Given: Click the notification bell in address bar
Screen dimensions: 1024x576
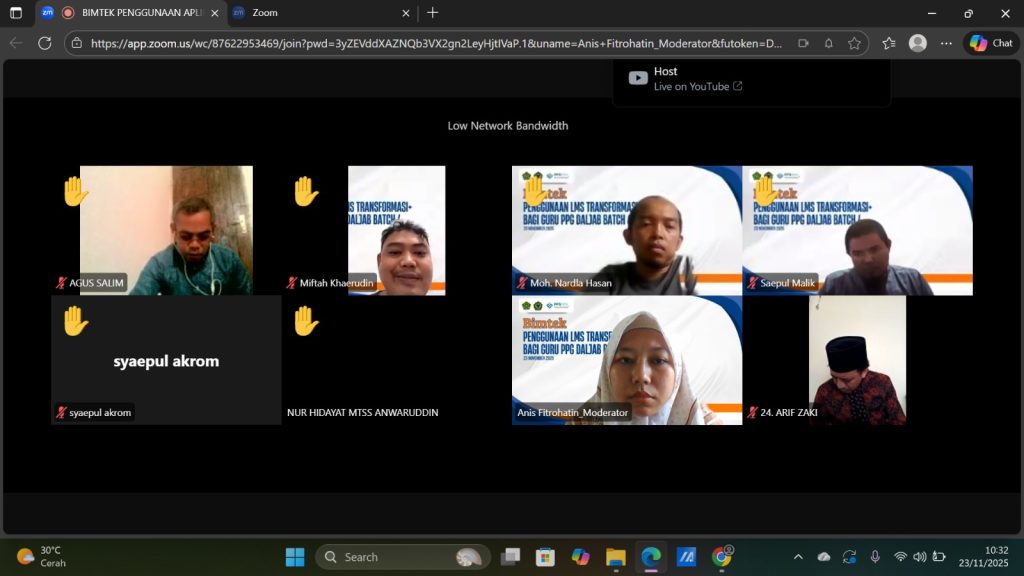Looking at the screenshot, I should tap(829, 43).
